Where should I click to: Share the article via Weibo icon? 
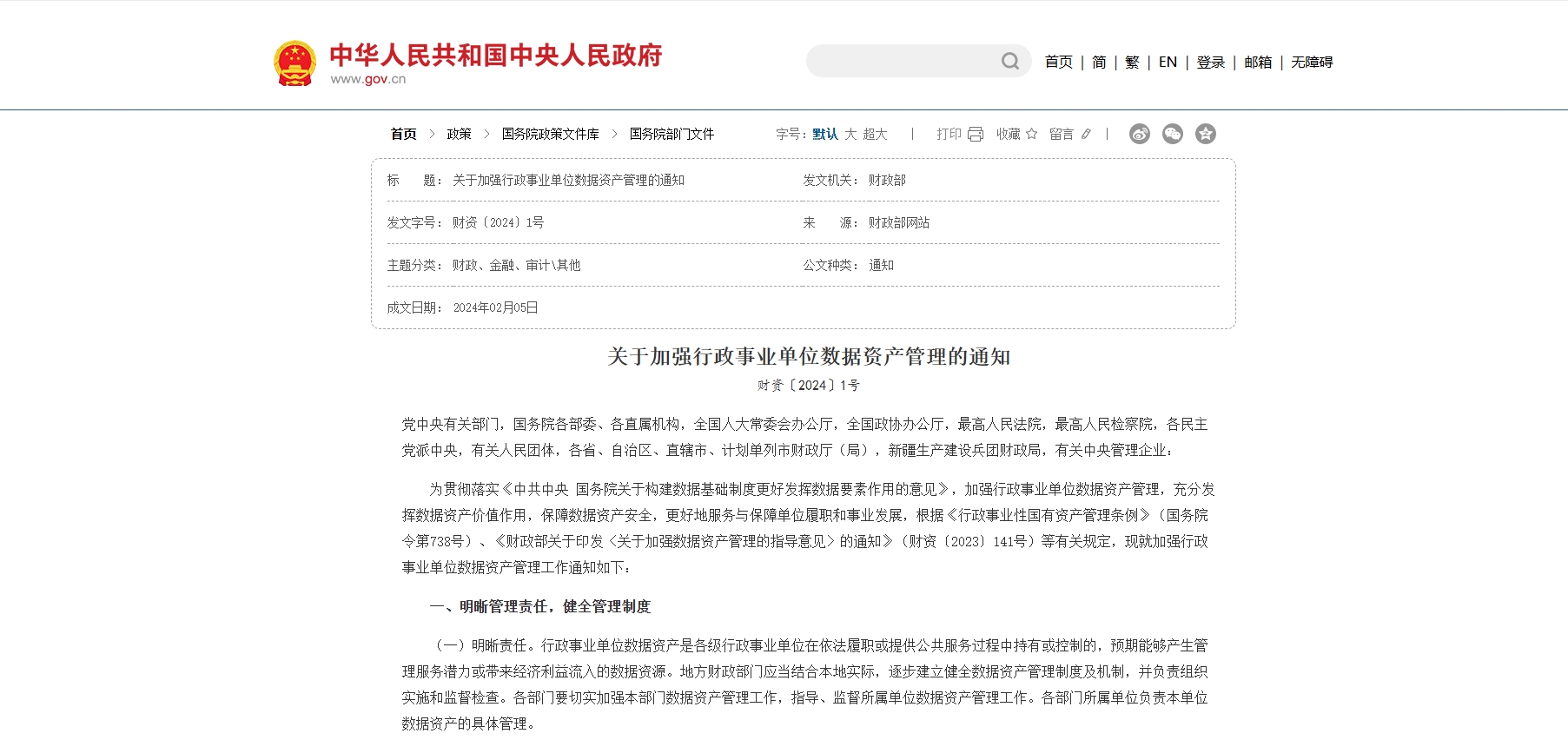pos(1139,134)
